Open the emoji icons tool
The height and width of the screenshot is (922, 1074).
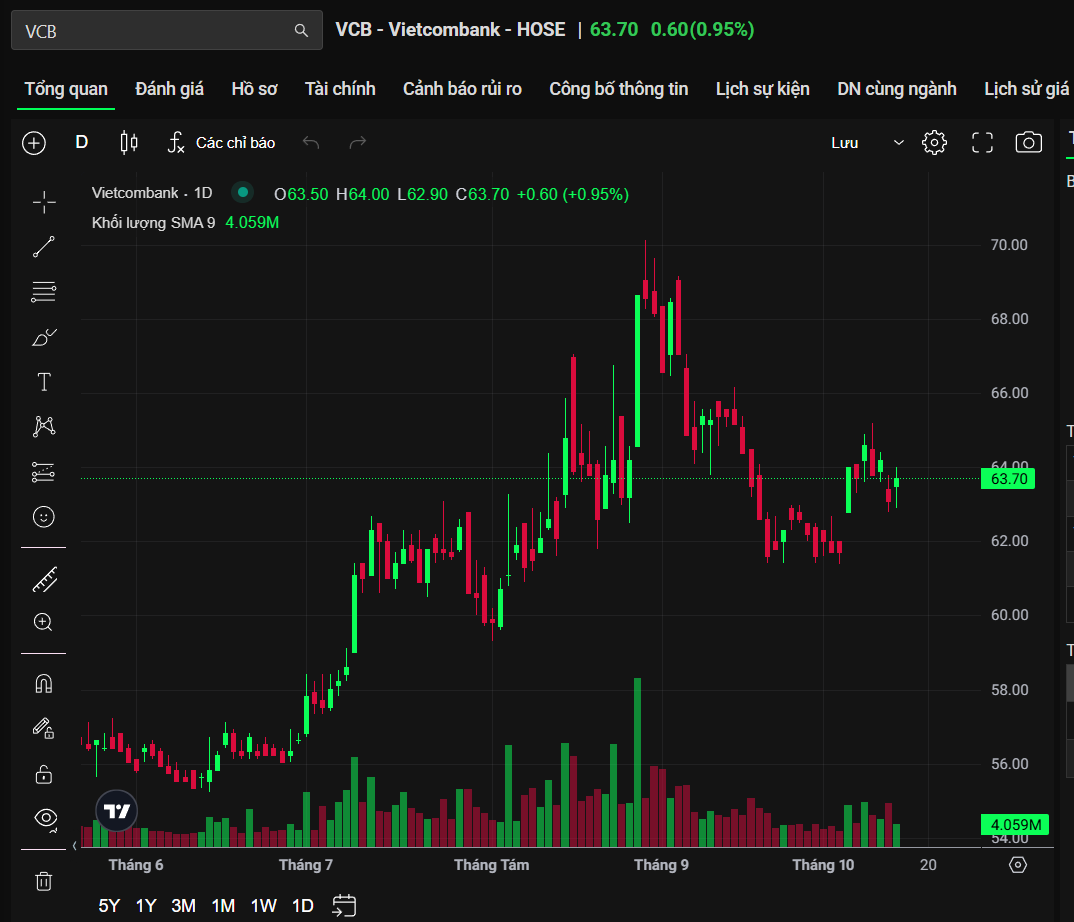(x=44, y=517)
